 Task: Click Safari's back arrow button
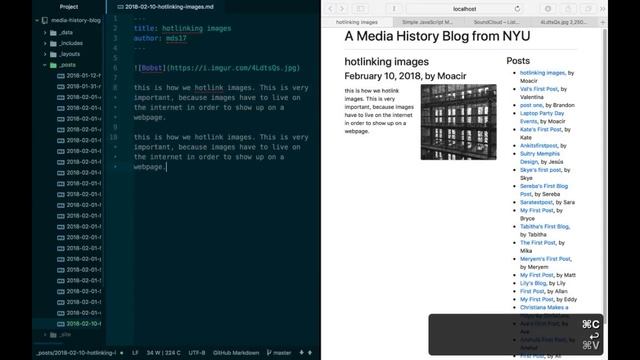[x=330, y=9]
